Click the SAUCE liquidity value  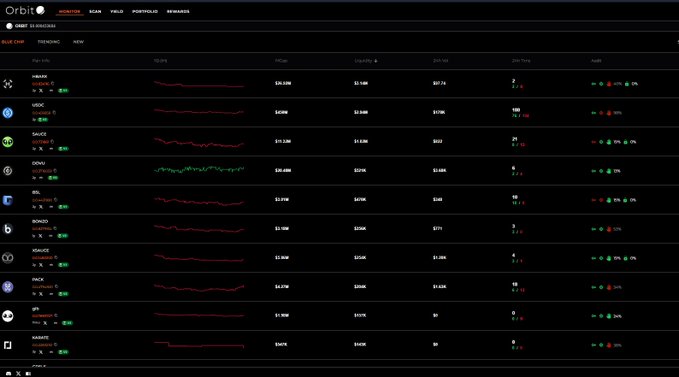pos(361,142)
